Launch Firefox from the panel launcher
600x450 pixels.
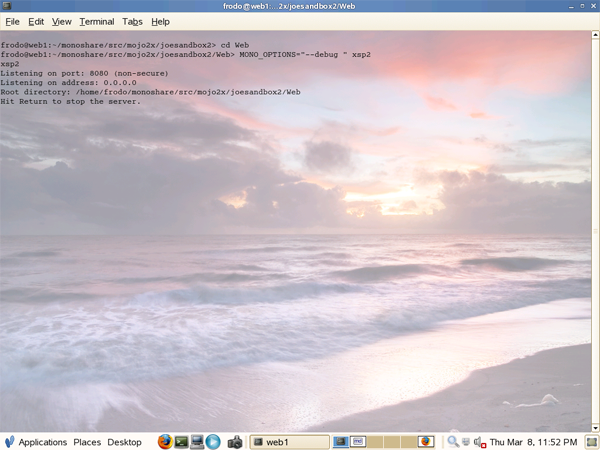click(165, 442)
